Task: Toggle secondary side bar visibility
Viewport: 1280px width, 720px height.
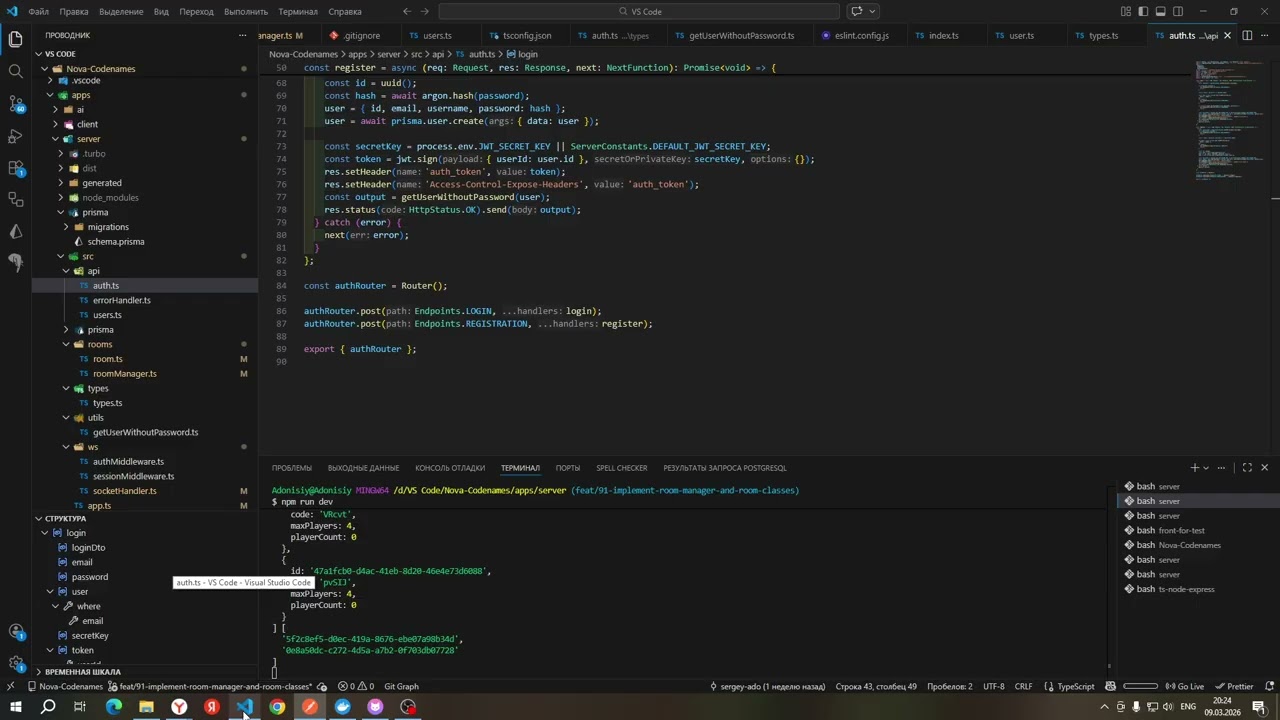Action: tap(1178, 11)
